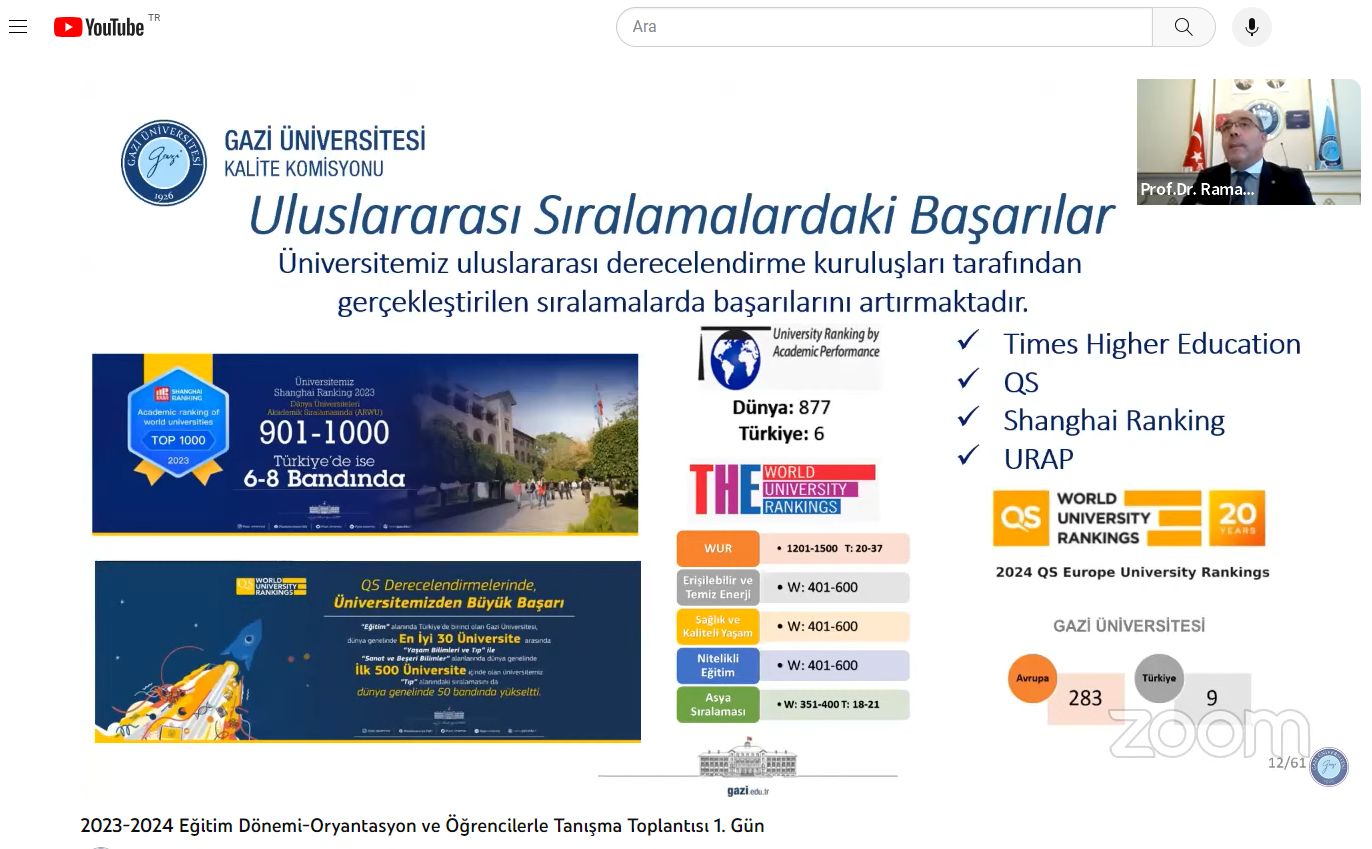Image resolution: width=1372 pixels, height=849 pixels.
Task: Click the "6-8 Bandında" text on Shanghai banner
Action: [325, 479]
